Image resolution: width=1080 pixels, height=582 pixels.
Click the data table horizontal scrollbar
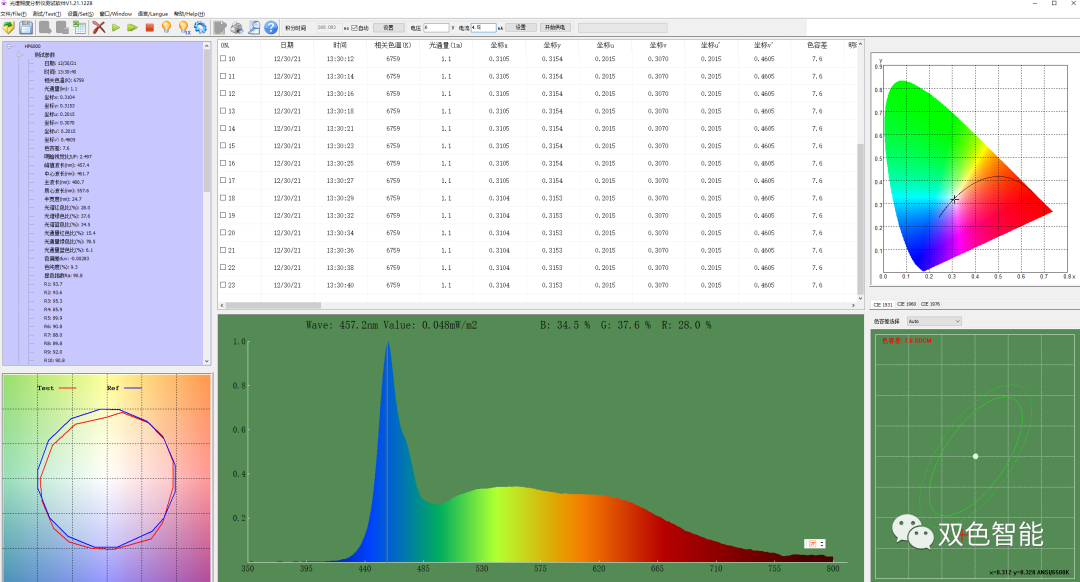coord(539,305)
